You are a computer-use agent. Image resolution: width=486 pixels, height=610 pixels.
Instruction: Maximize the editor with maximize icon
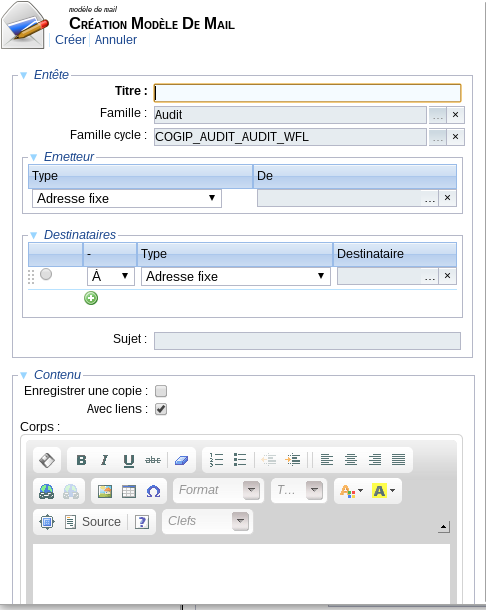pyautogui.click(x=47, y=522)
